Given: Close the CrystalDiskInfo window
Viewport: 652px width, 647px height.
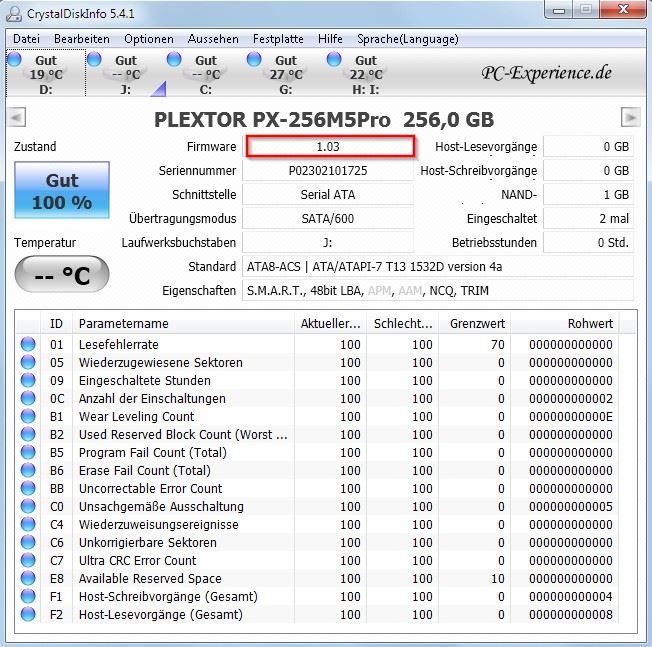Looking at the screenshot, I should click(x=622, y=9).
